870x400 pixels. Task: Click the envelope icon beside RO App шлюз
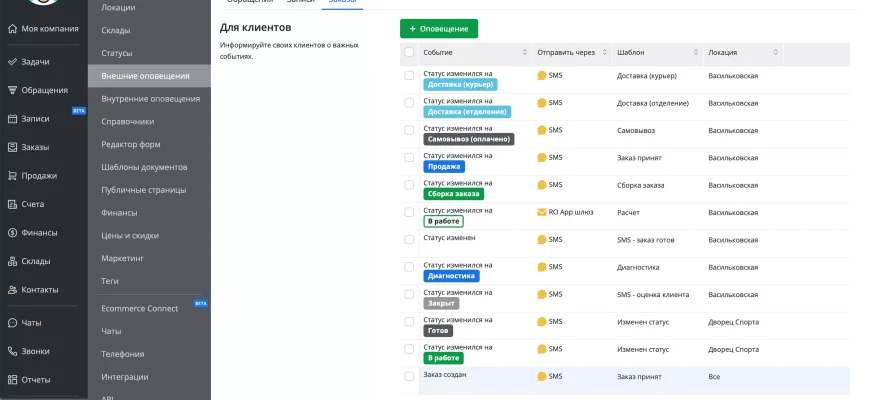tap(541, 212)
